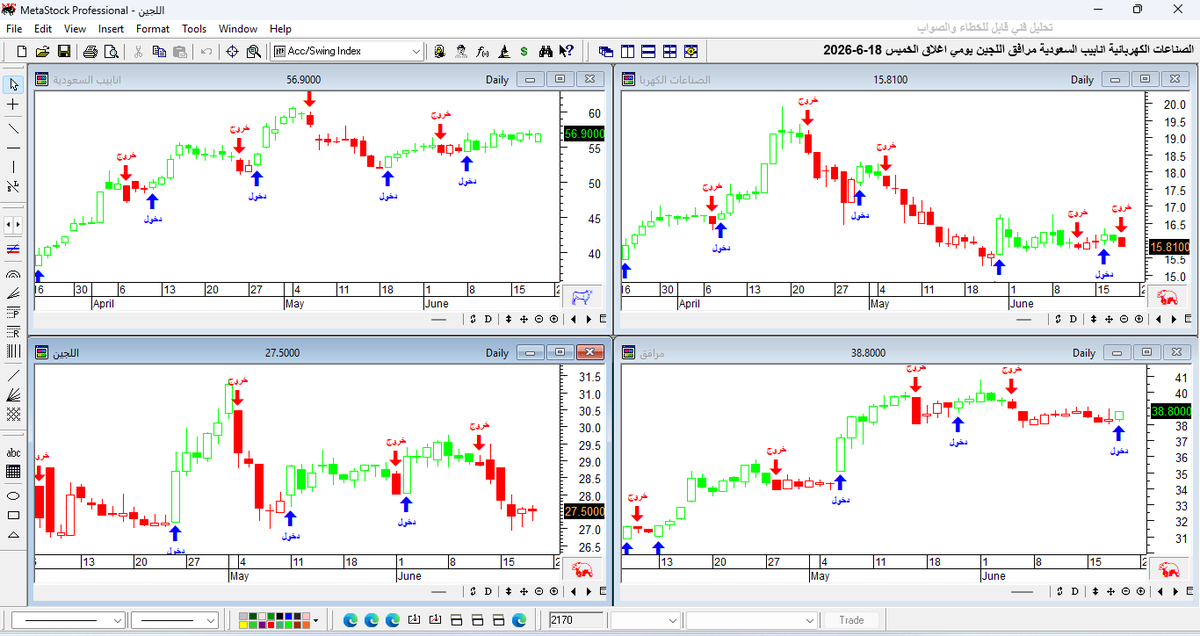Pick the yellow swatch in the color palette
Screen dimensions: 1200x636
coord(243,625)
